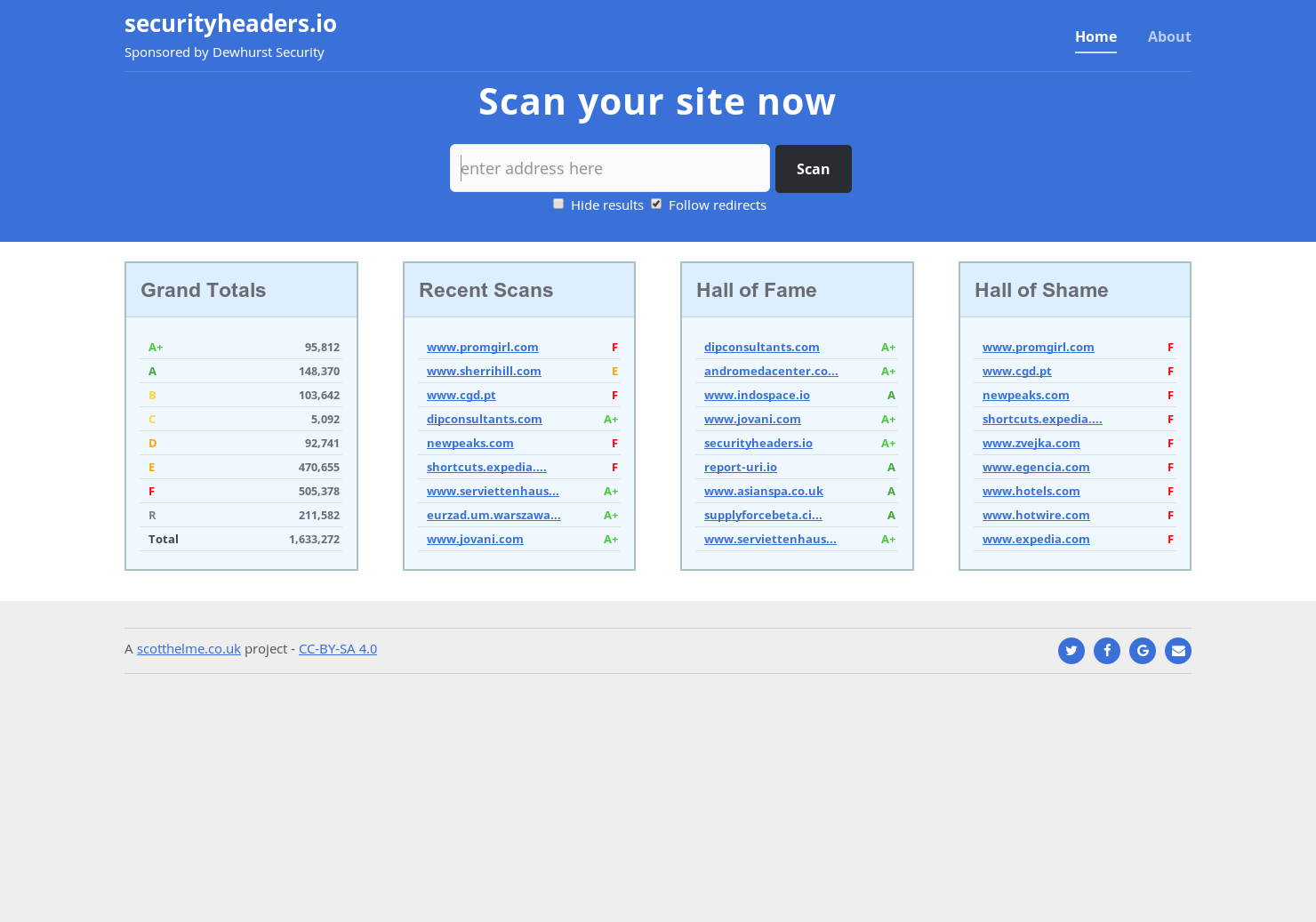
Task: Open the email contact icon
Action: pyautogui.click(x=1178, y=651)
